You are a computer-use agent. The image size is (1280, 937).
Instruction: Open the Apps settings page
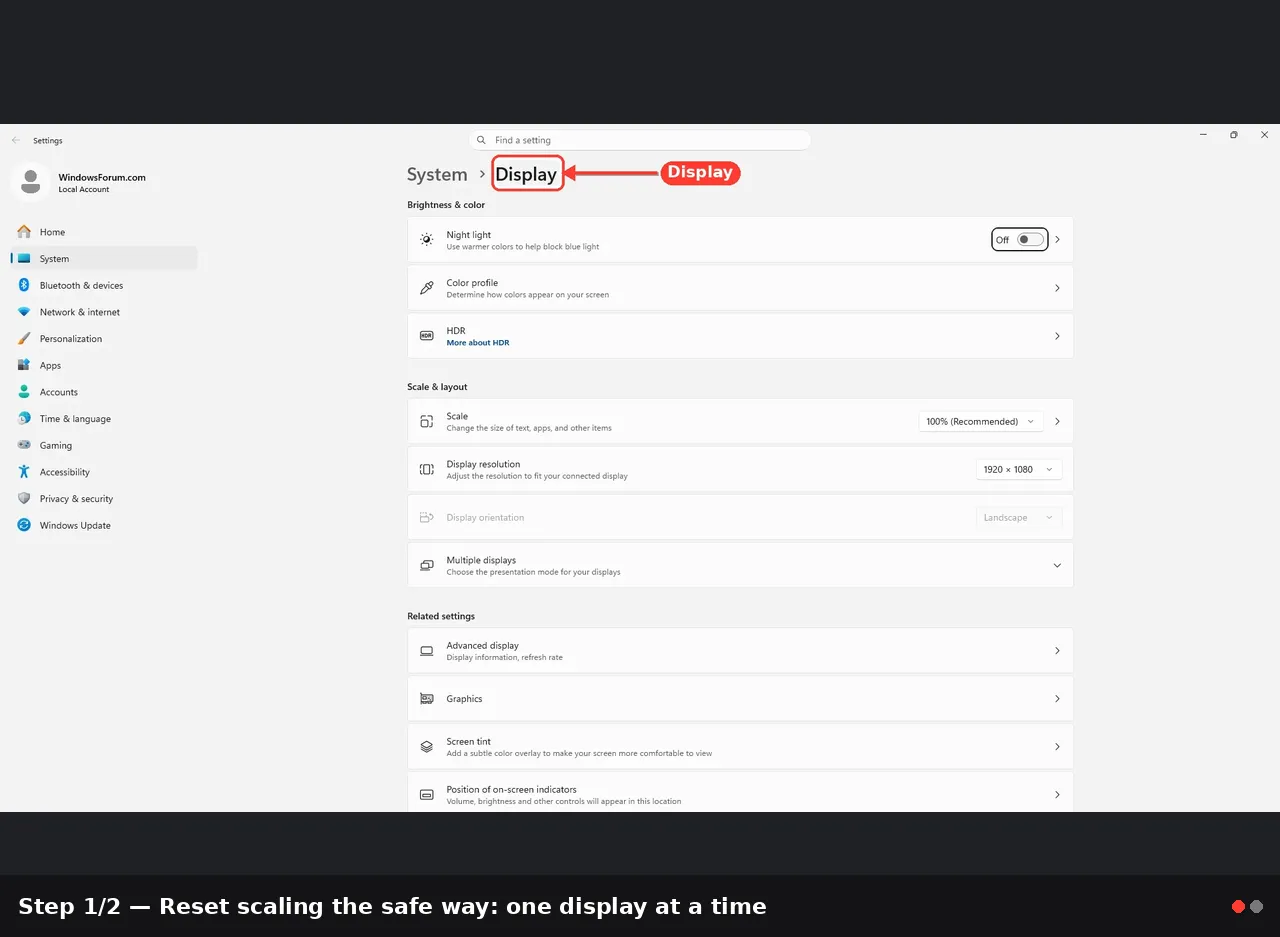coord(104,365)
